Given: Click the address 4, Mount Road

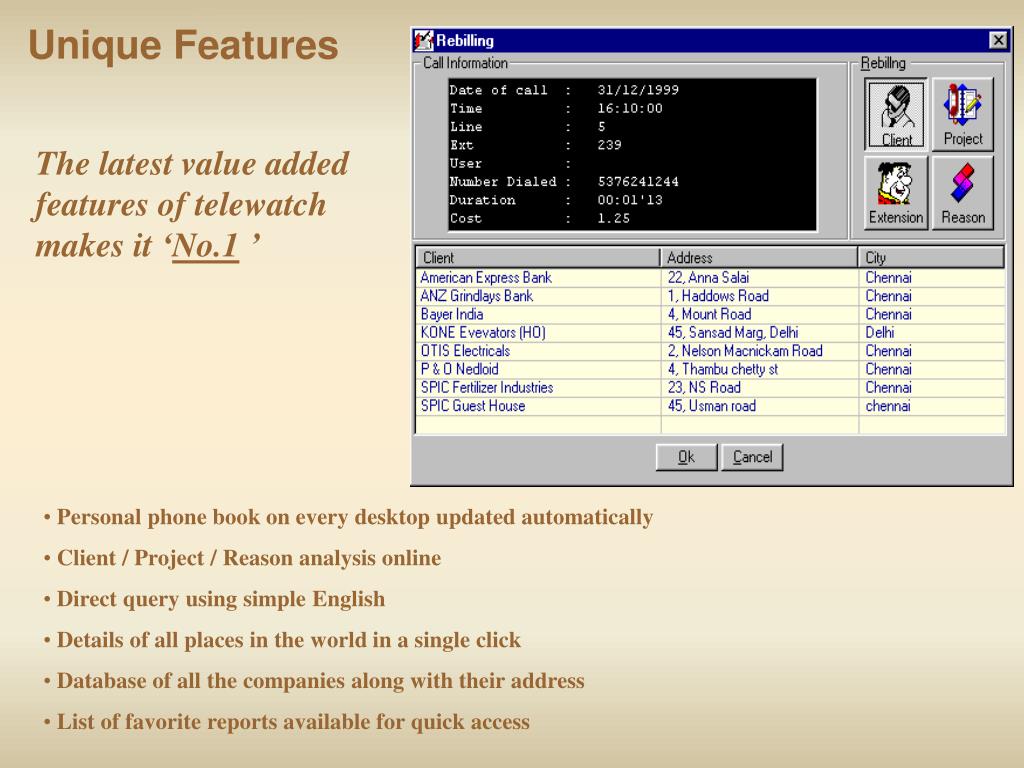Looking at the screenshot, I should pos(709,314).
